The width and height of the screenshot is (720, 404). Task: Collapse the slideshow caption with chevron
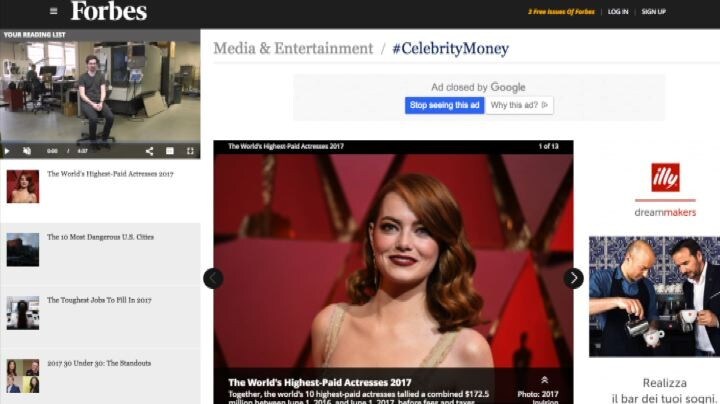click(545, 380)
